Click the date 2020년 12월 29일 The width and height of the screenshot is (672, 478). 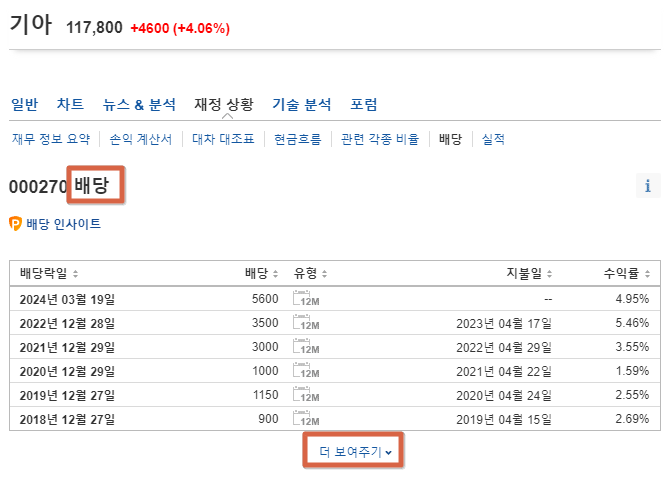(67, 371)
